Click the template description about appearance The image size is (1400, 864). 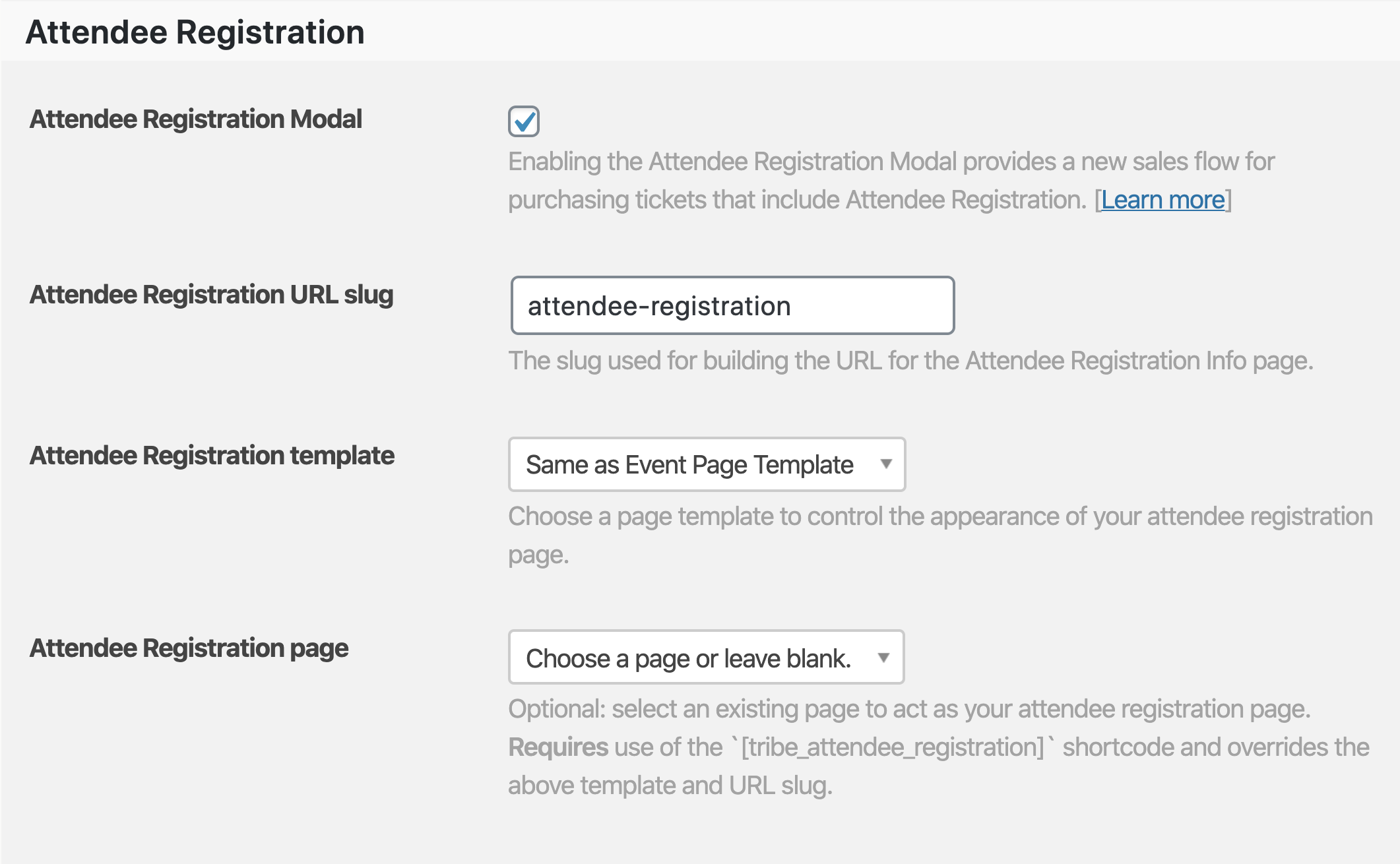pos(940,536)
